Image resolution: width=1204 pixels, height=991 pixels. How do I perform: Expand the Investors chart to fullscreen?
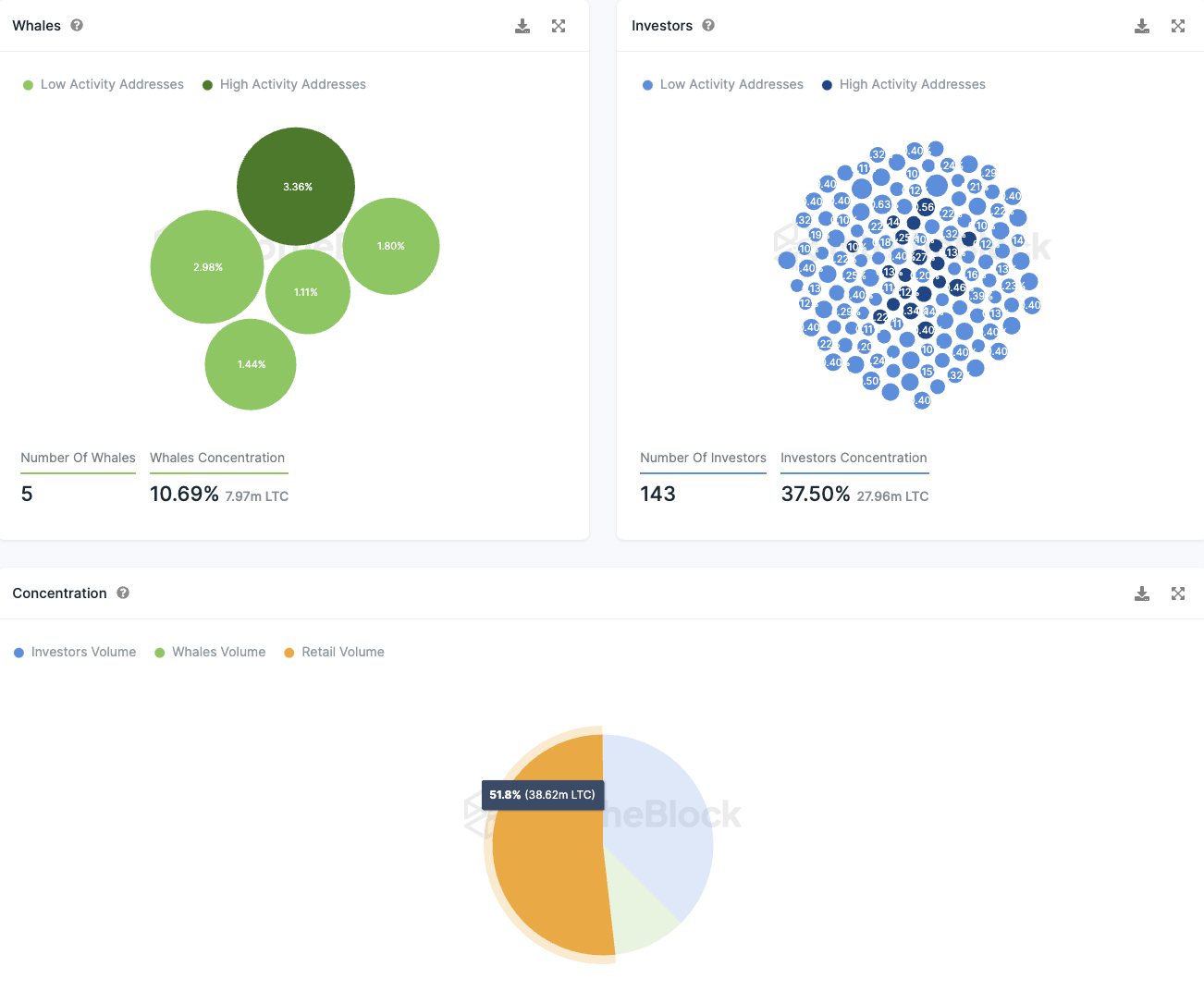click(1178, 26)
